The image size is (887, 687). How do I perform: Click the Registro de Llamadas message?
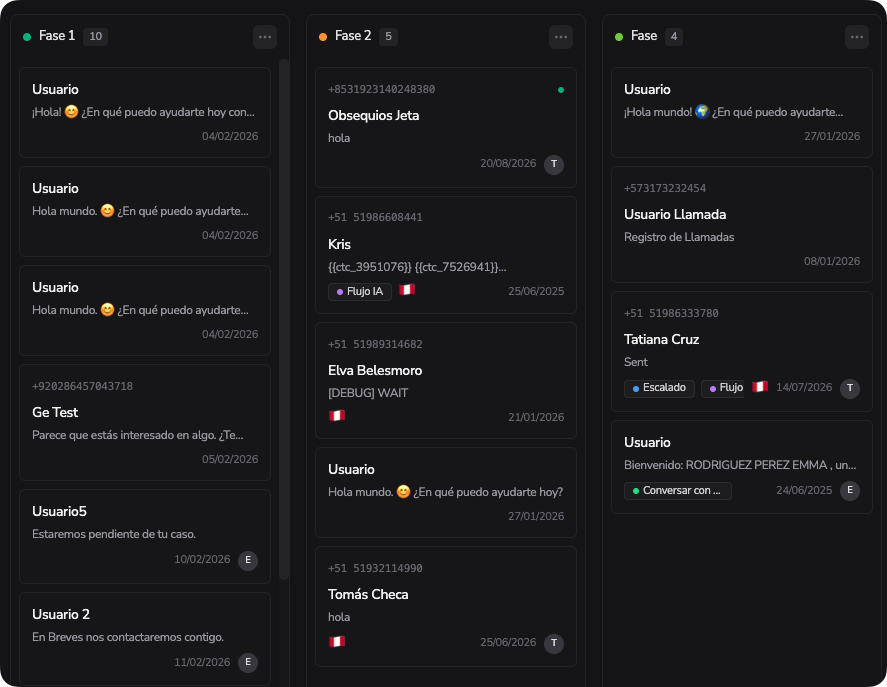tap(679, 237)
